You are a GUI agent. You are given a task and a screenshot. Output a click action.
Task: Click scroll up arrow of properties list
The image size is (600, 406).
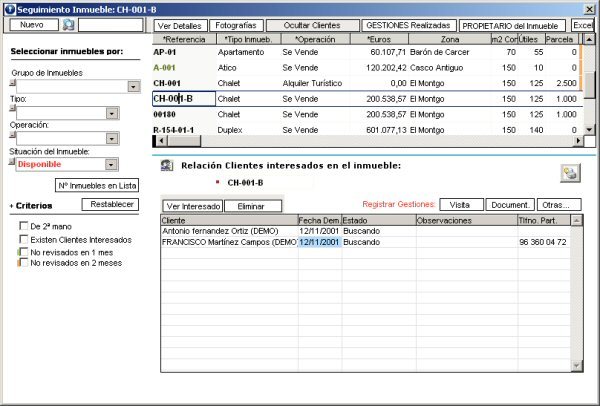click(x=589, y=39)
